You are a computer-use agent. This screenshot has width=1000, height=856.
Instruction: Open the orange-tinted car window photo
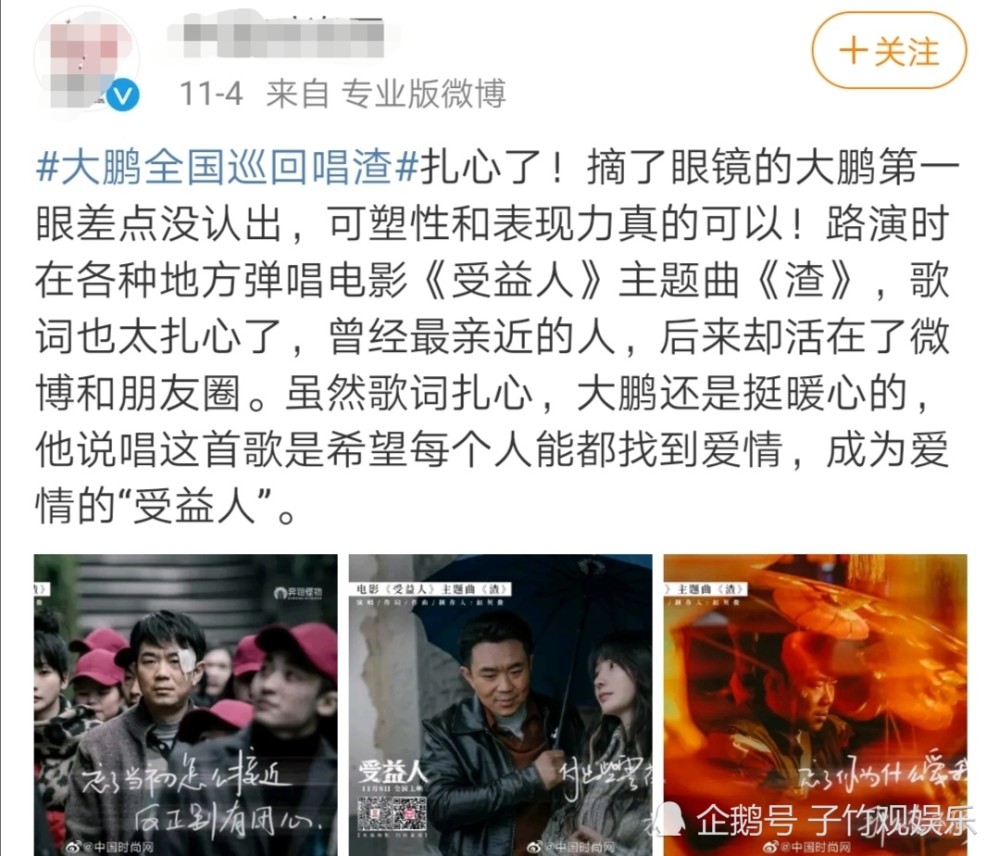tap(815, 705)
